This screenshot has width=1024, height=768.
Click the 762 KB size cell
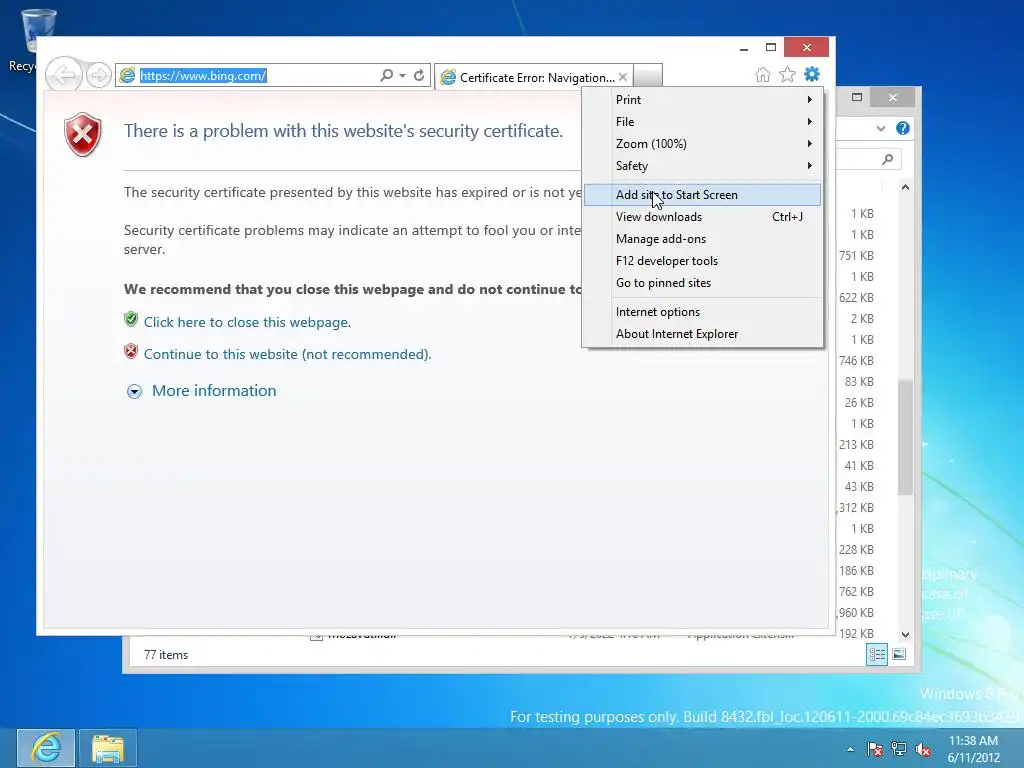[x=856, y=591]
